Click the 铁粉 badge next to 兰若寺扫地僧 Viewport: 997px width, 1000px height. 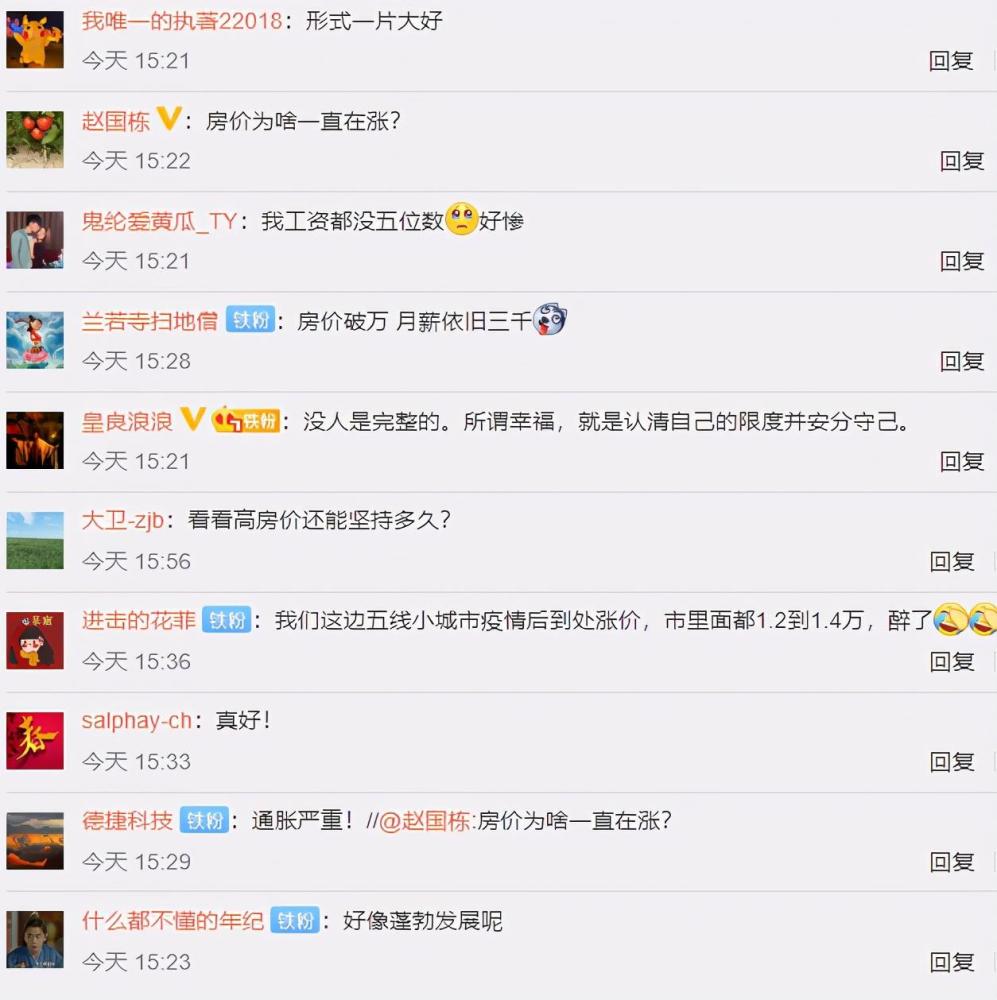(250, 320)
